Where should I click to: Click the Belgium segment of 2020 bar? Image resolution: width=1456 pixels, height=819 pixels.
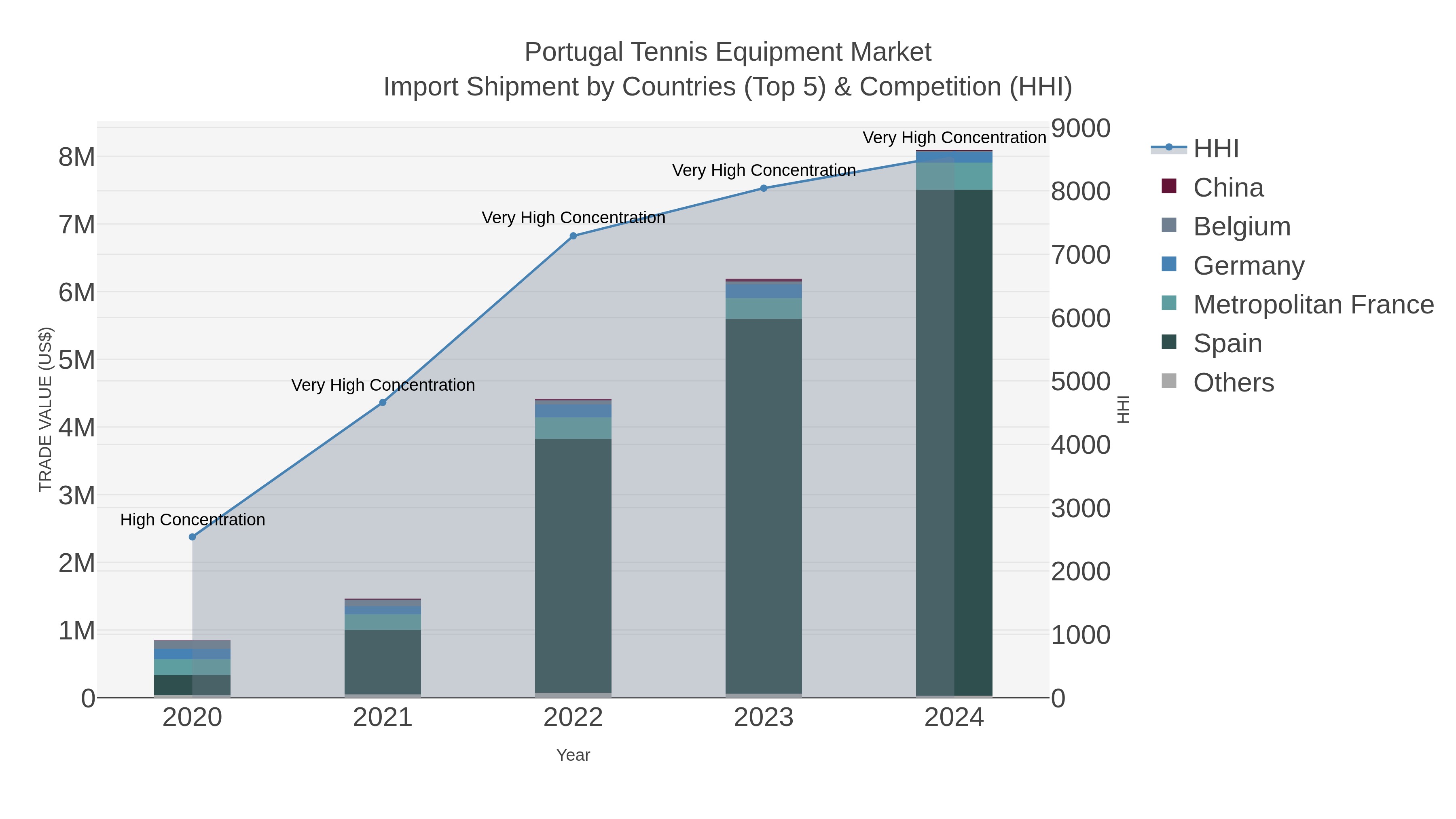pos(192,645)
